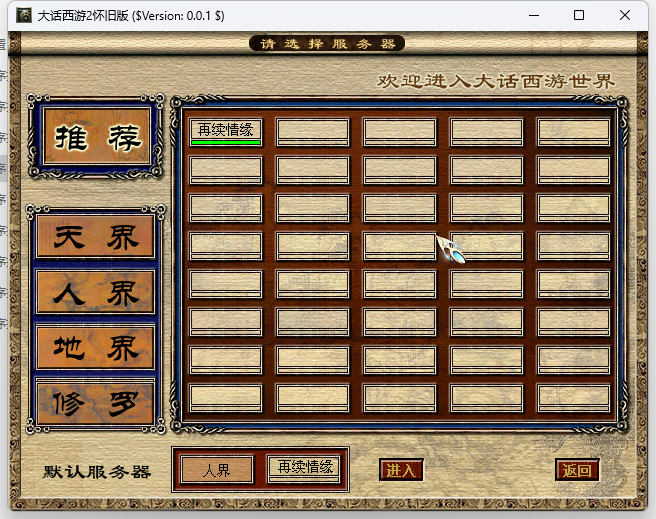Close the 大话西游2怀旧版 window

[x=625, y=15]
